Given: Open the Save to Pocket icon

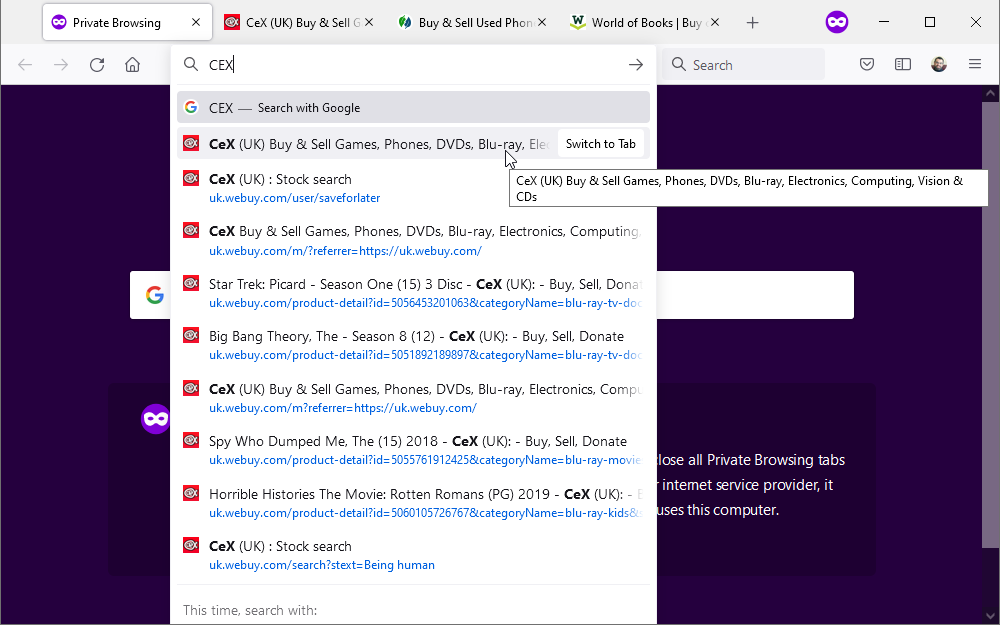Looking at the screenshot, I should [867, 65].
